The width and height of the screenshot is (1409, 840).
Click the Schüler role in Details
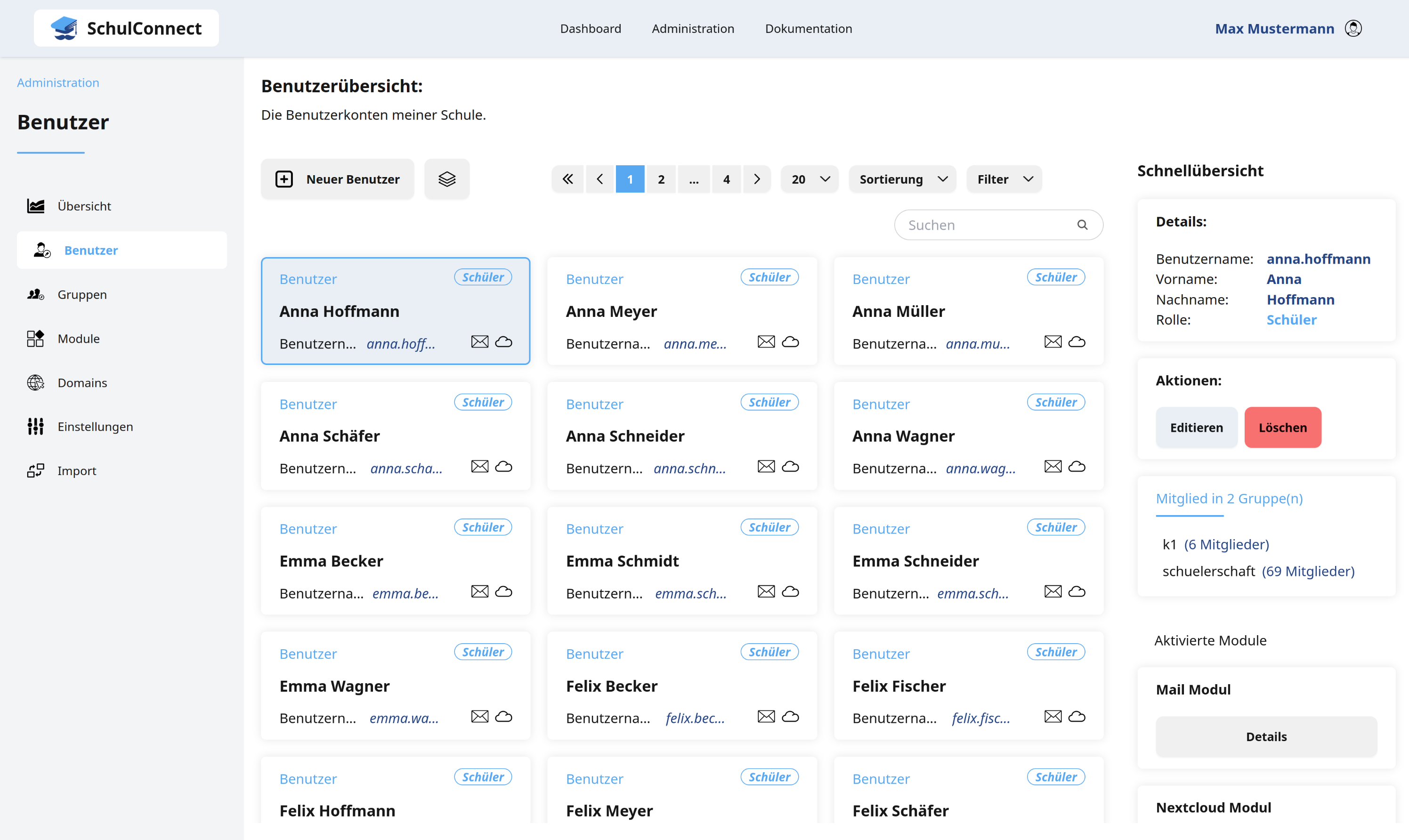coord(1291,320)
